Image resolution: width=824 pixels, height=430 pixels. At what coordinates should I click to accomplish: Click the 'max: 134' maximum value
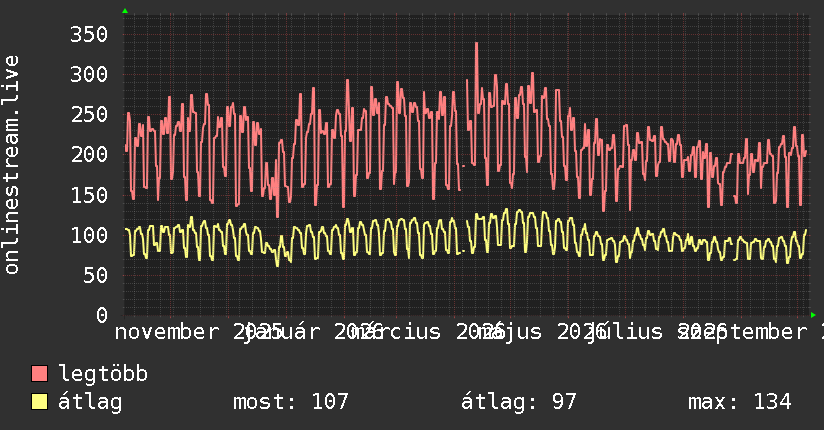coord(739,402)
